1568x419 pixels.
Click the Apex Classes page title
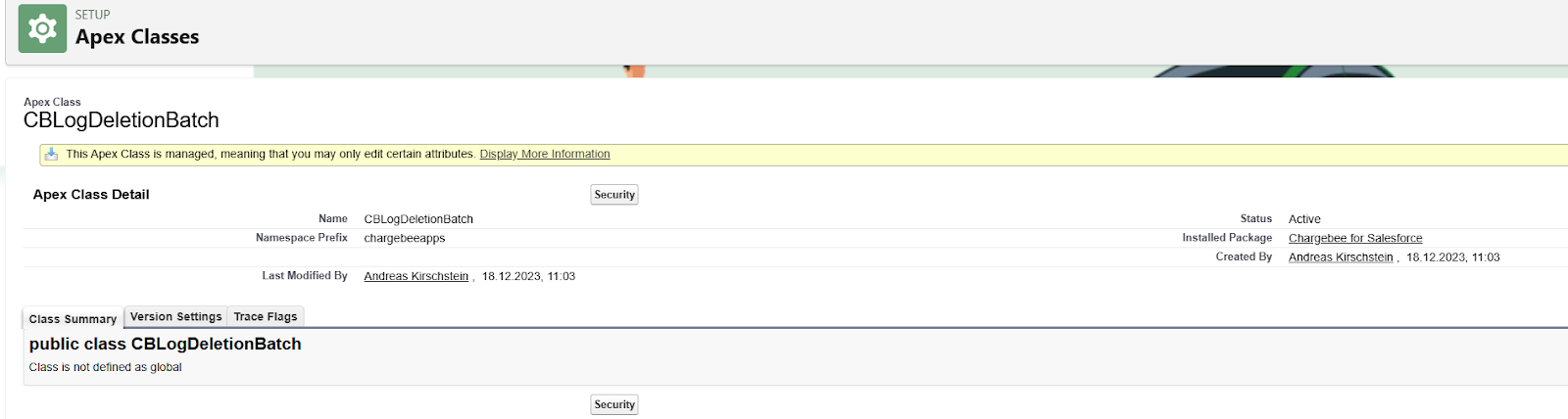[x=137, y=37]
